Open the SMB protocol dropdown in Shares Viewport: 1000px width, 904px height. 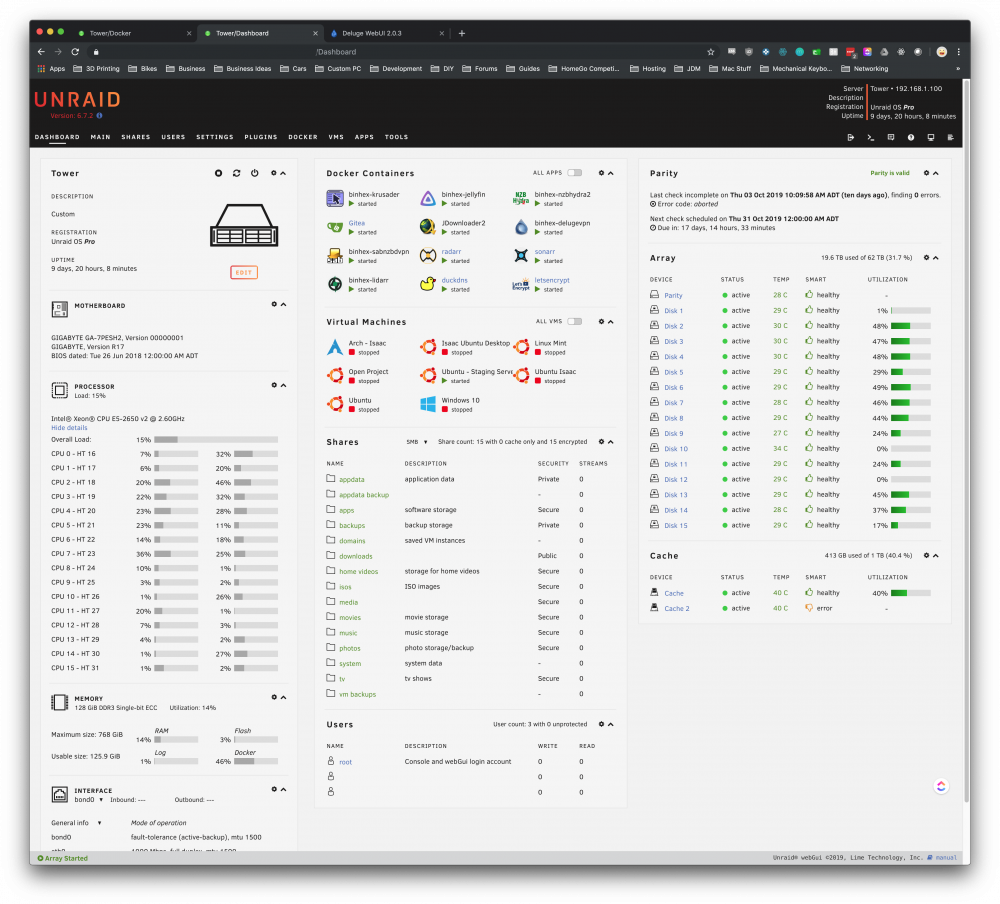click(417, 441)
